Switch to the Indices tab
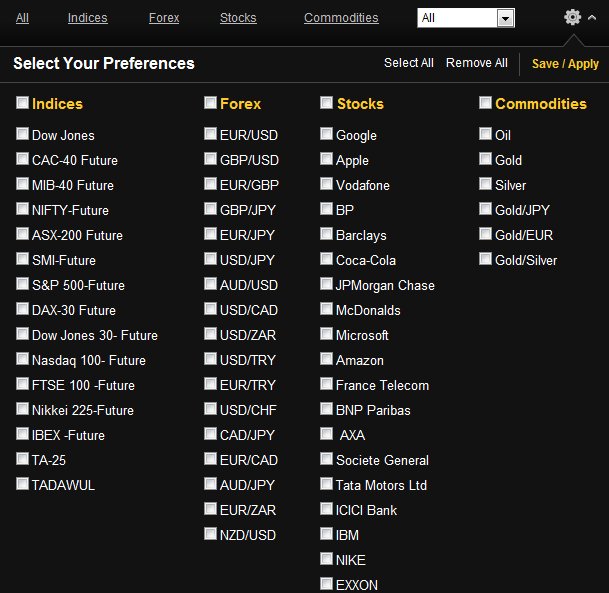This screenshot has height=593, width=609. click(x=87, y=18)
